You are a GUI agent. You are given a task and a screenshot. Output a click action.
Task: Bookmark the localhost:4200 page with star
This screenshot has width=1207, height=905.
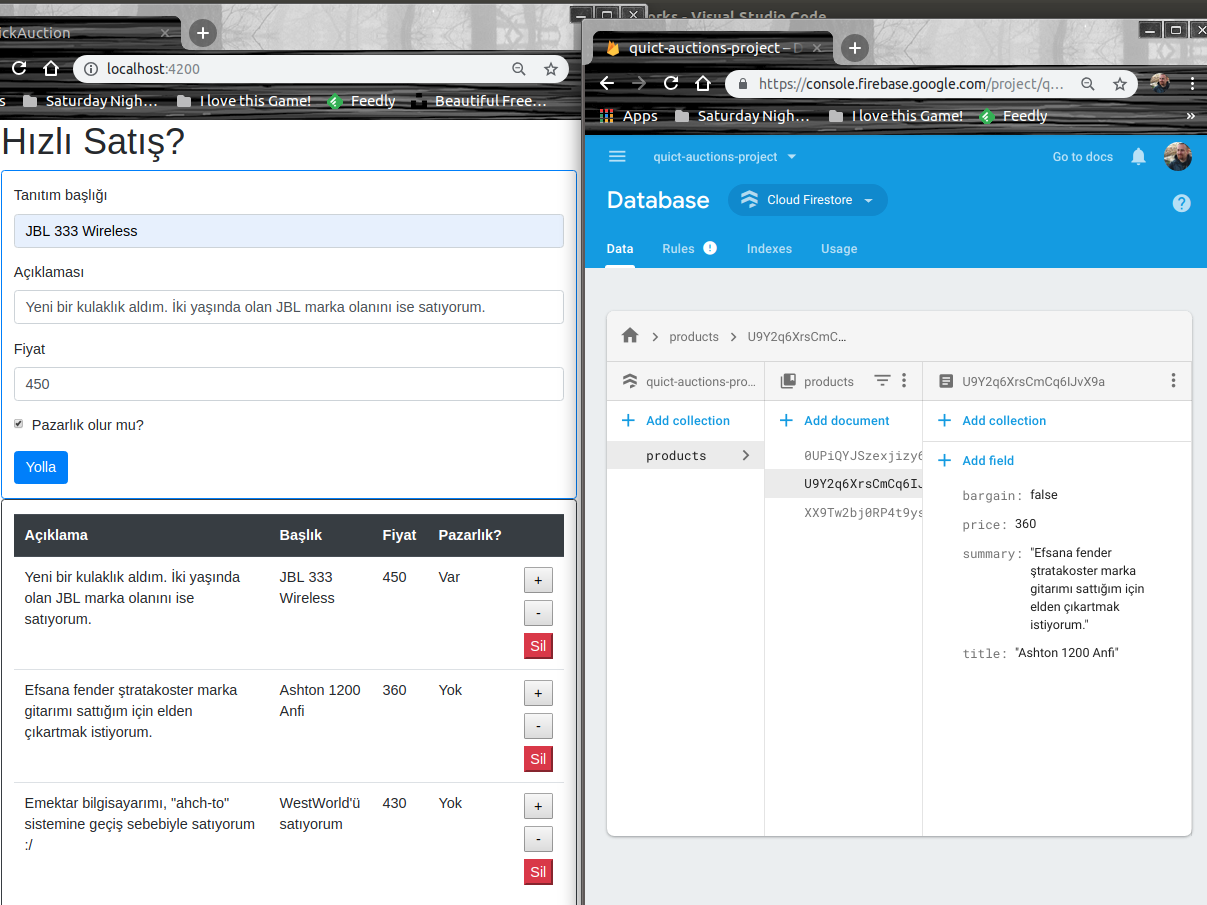click(550, 69)
